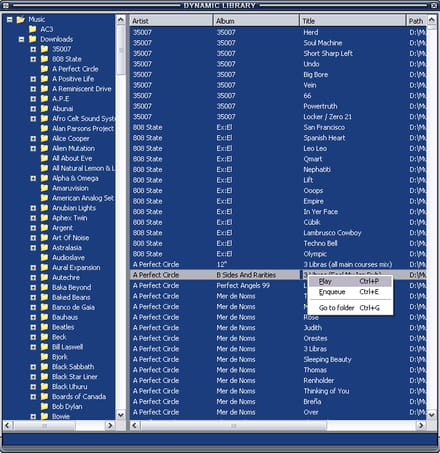Select the Alien Mutation tree item
This screenshot has width=440, height=453.
pyautogui.click(x=73, y=149)
